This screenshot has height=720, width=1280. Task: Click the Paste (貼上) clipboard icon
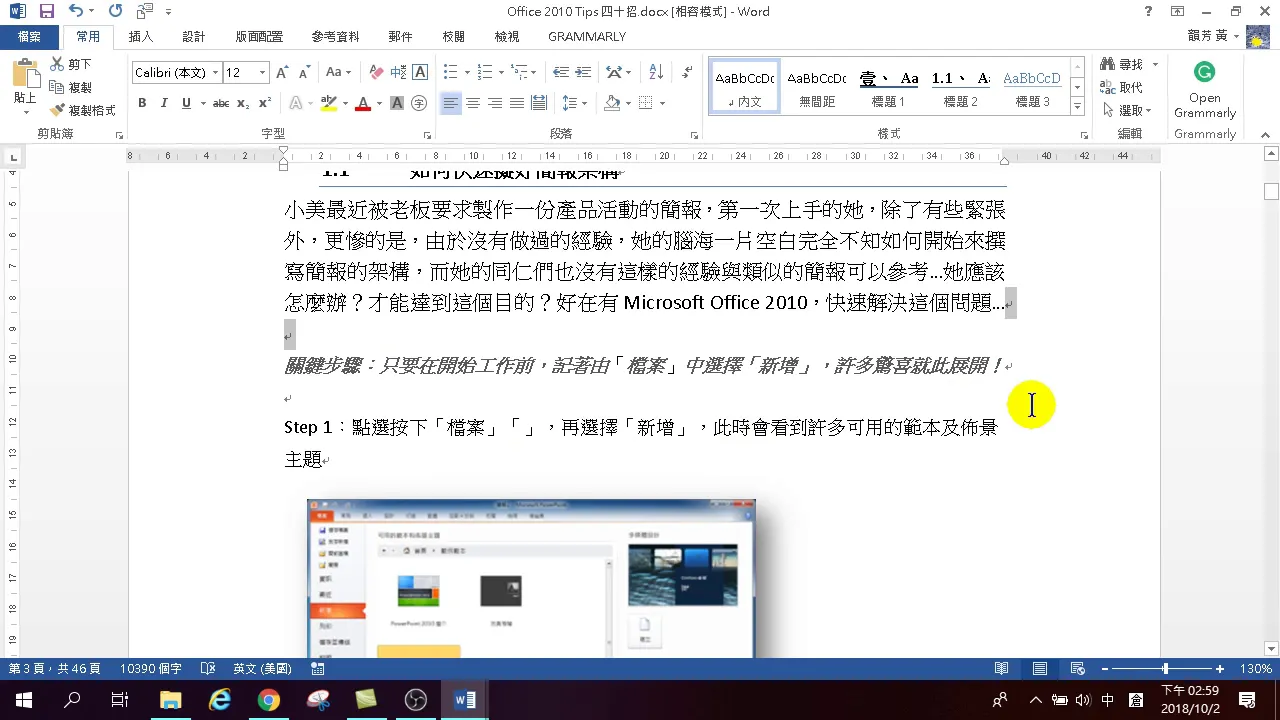(25, 75)
